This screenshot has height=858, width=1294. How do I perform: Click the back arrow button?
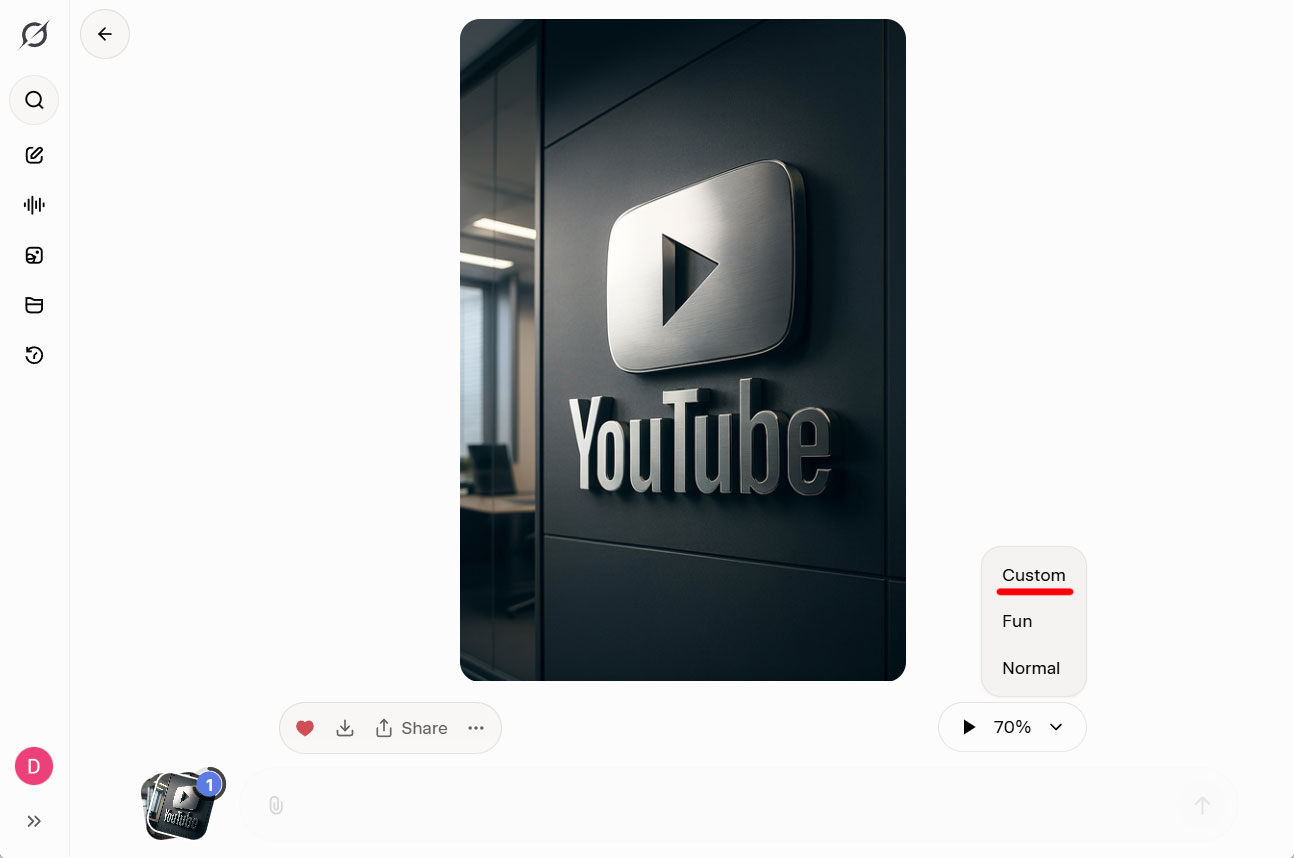(x=105, y=34)
